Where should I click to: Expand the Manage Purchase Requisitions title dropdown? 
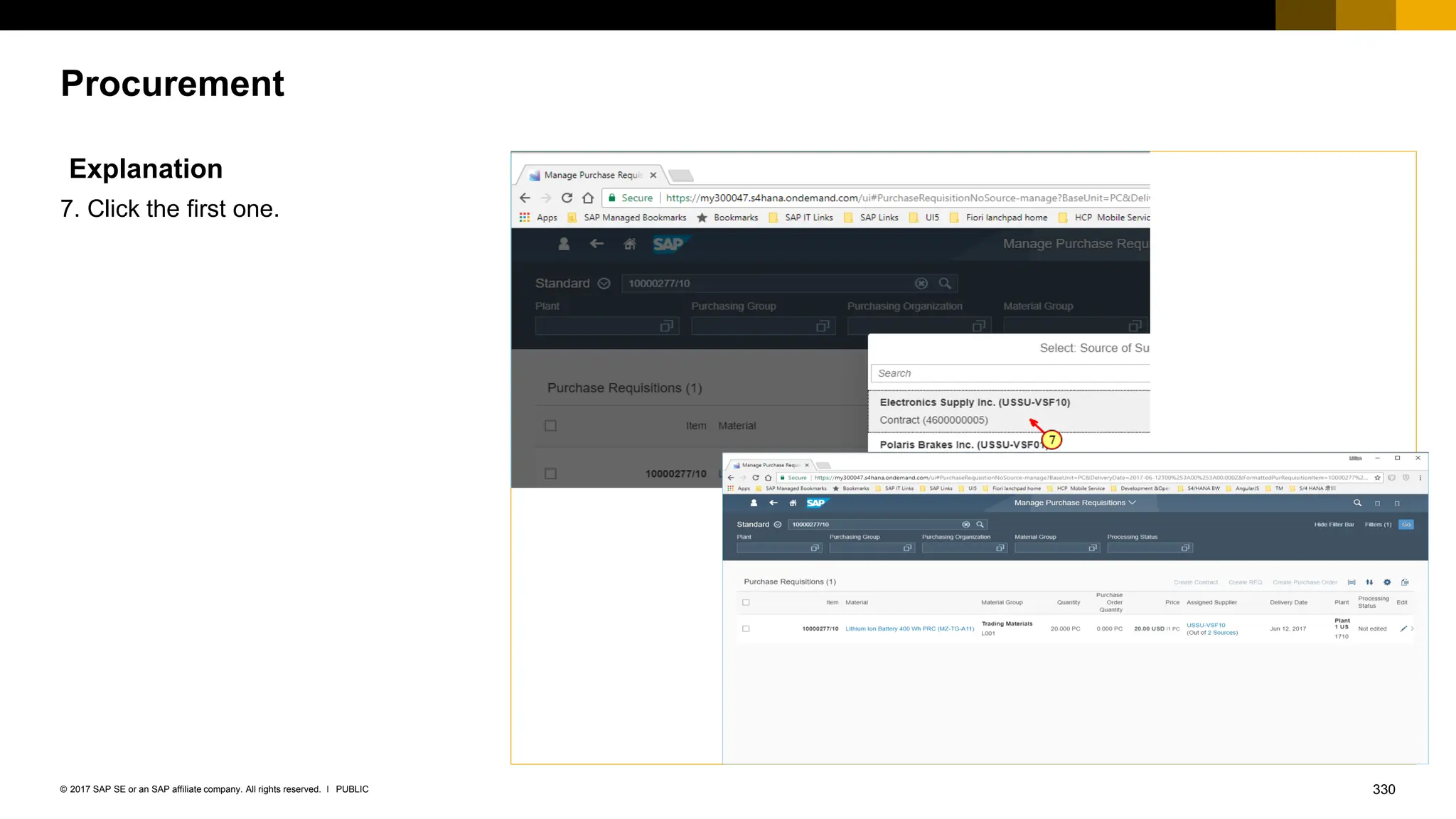[x=1132, y=503]
